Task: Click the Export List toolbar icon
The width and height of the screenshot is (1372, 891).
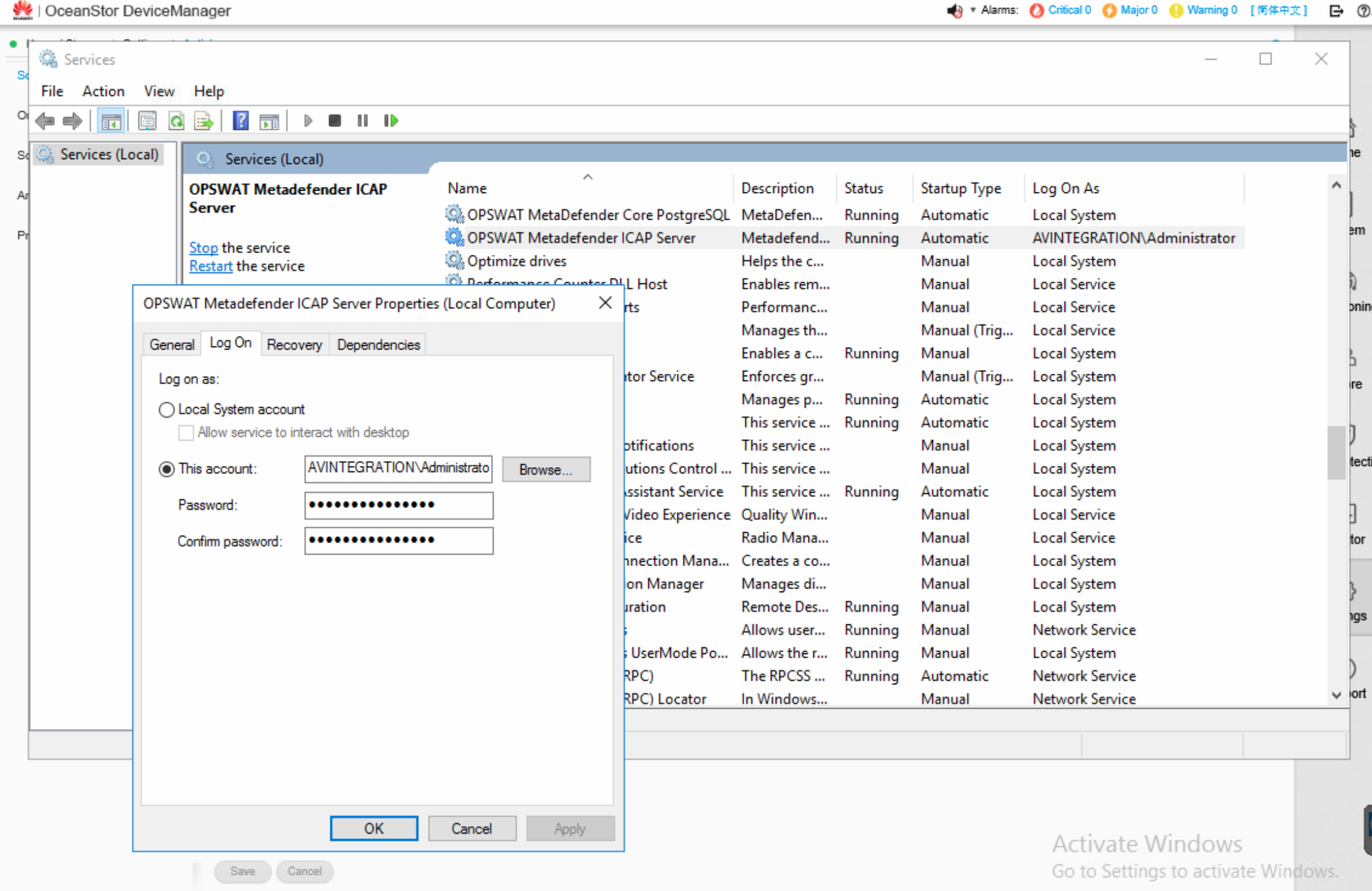Action: tap(204, 121)
